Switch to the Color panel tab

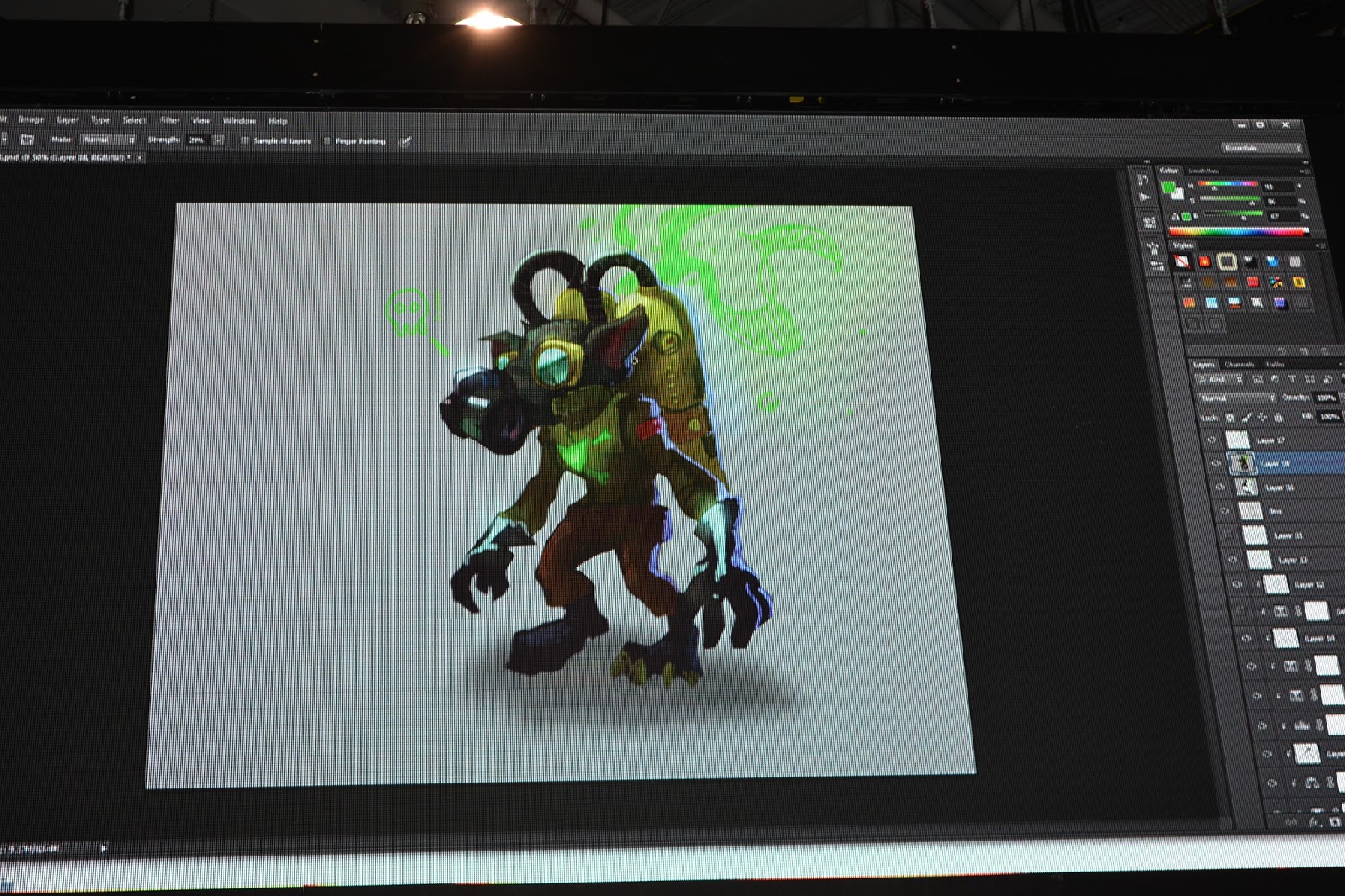tap(1169, 171)
